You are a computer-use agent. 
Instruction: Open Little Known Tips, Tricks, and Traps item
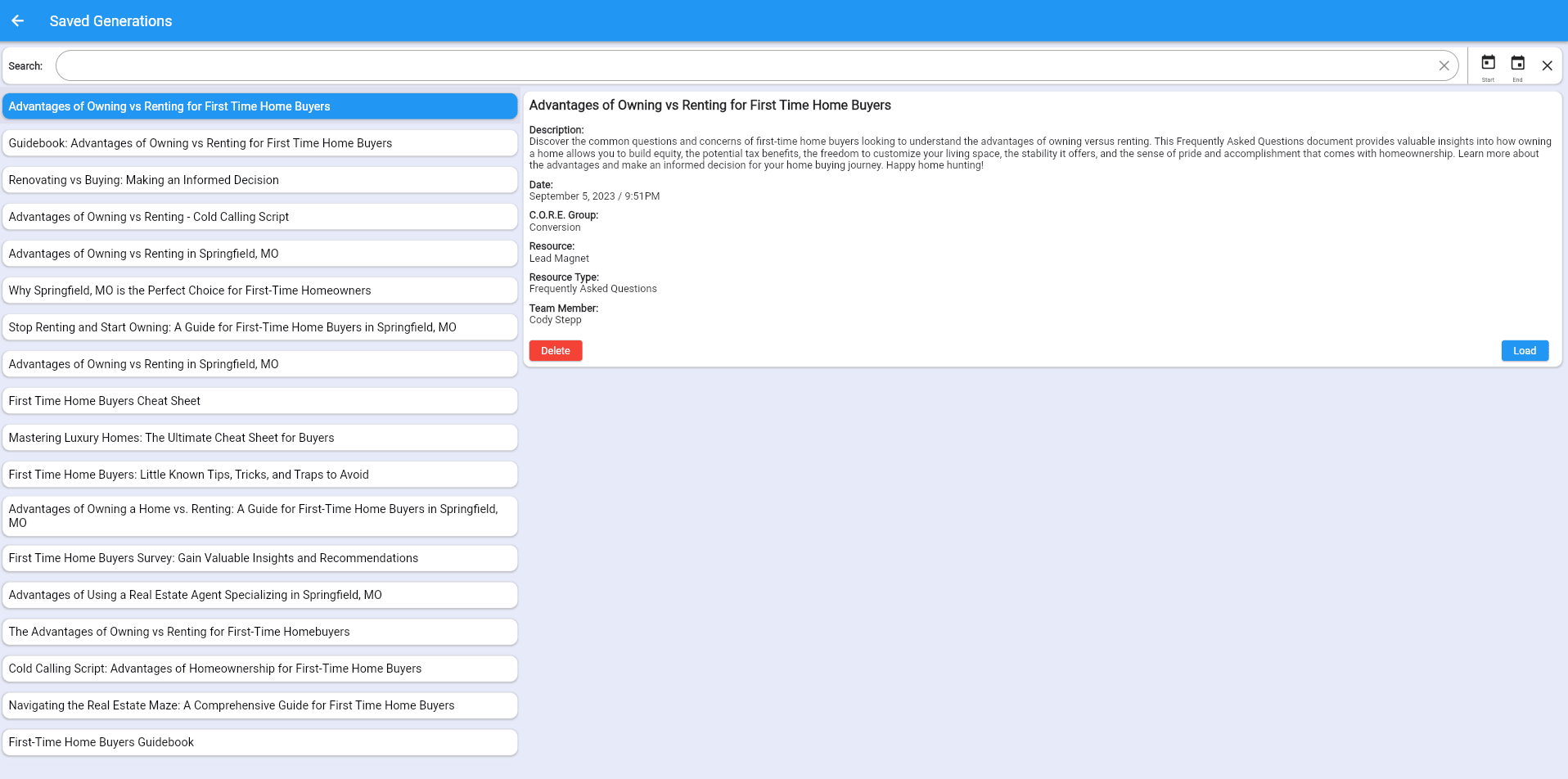[x=259, y=475]
